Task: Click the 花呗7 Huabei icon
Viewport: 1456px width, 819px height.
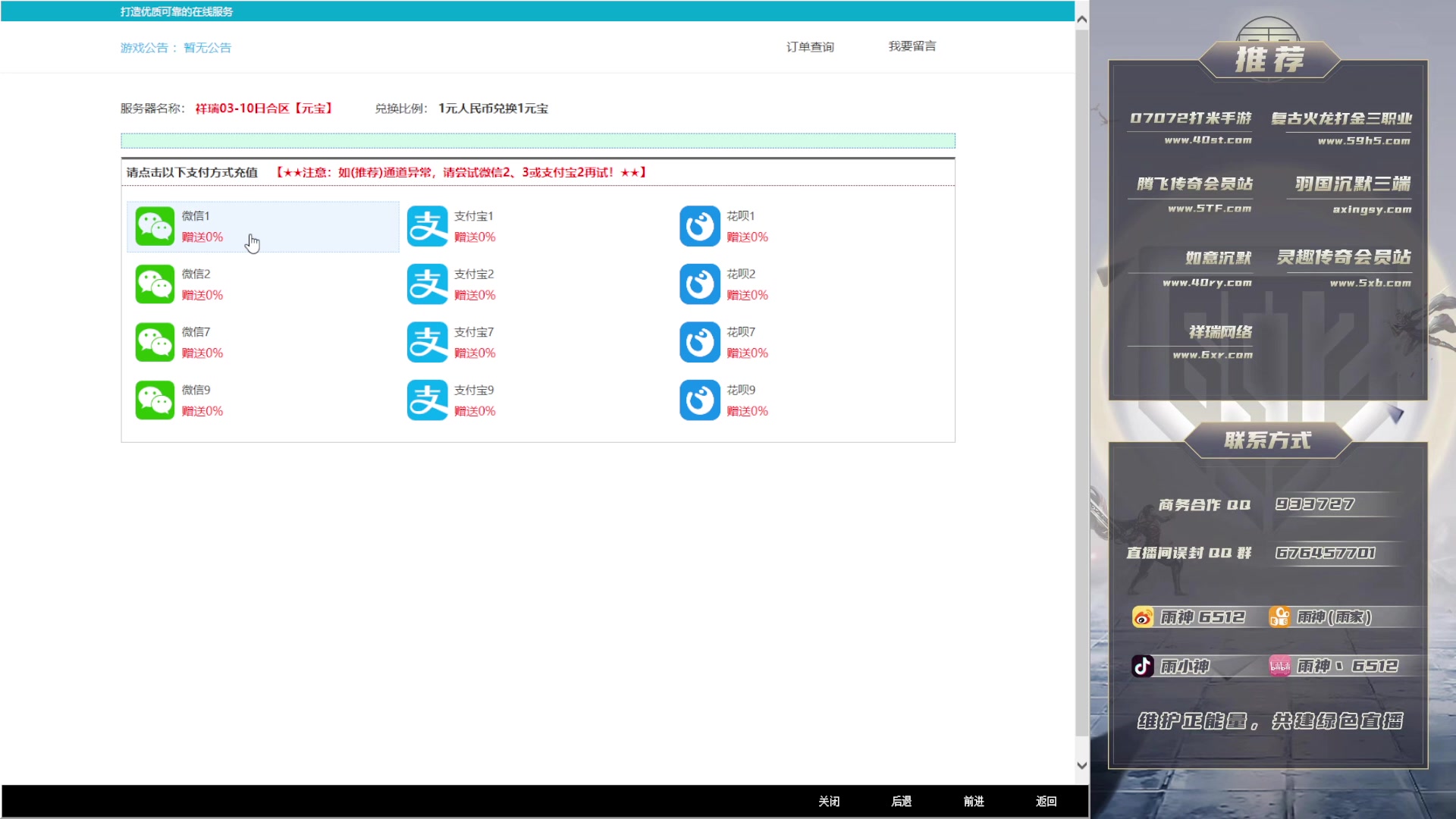Action: click(x=699, y=342)
